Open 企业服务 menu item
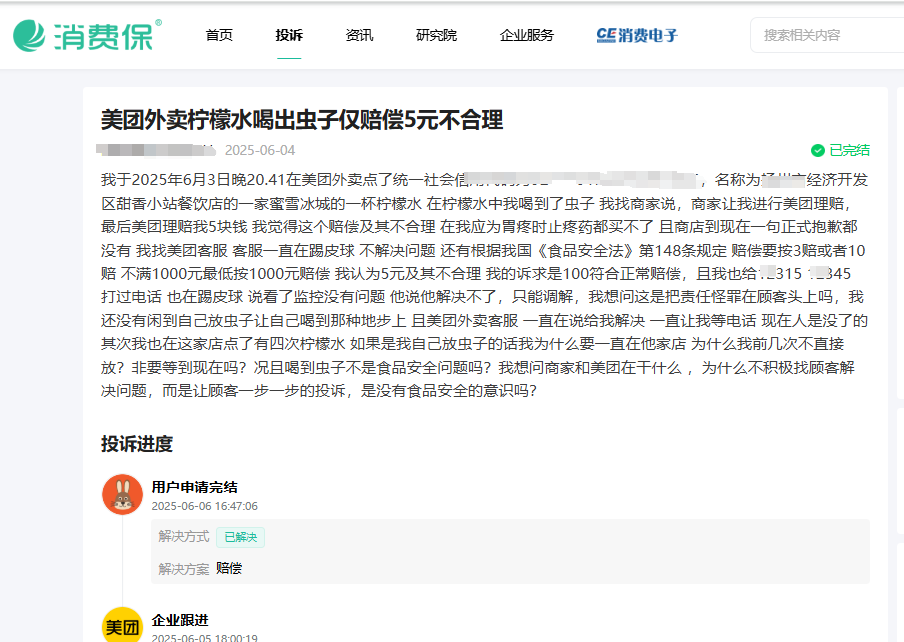 526,35
